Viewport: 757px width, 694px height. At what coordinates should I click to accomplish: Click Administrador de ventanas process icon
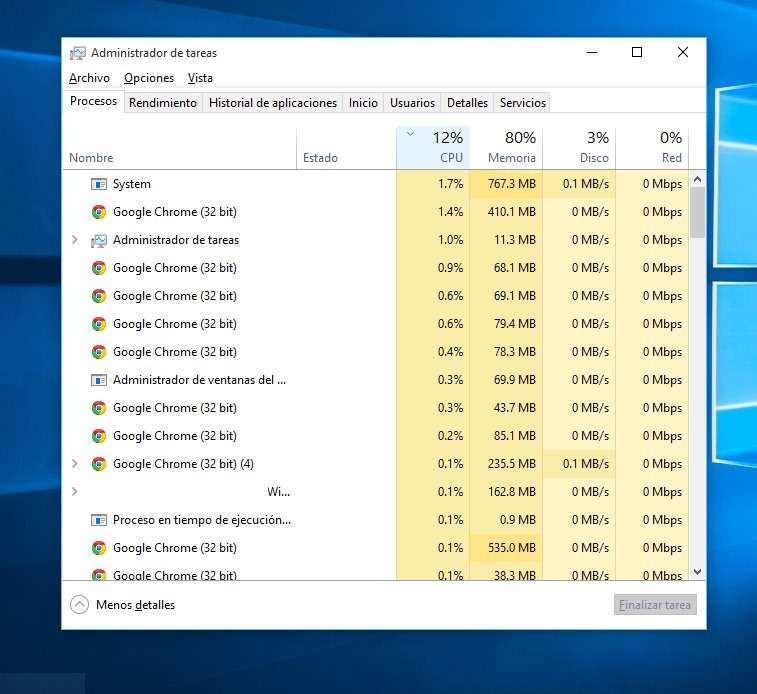pos(99,380)
